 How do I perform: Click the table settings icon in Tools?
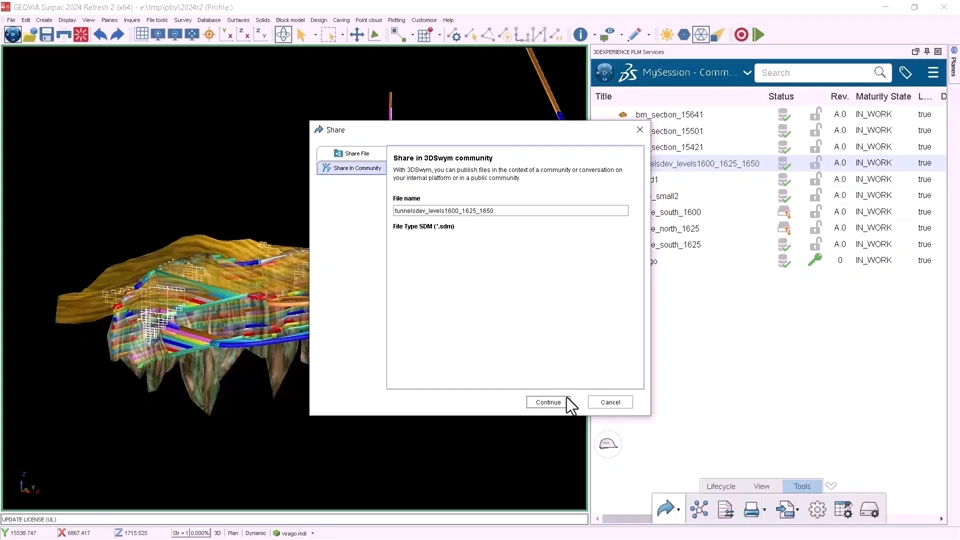(843, 509)
